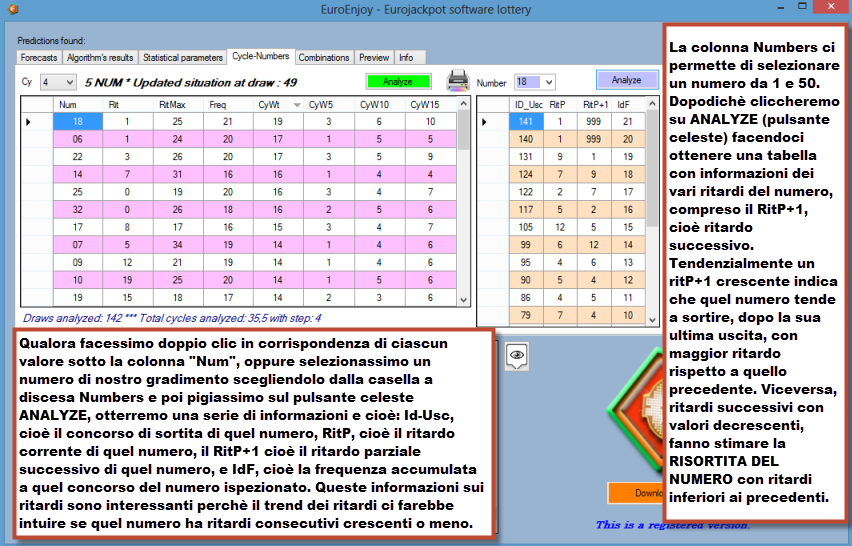This screenshot has width=852, height=546.
Task: Select ID_Usc cell 141 in right table
Action: pos(526,122)
